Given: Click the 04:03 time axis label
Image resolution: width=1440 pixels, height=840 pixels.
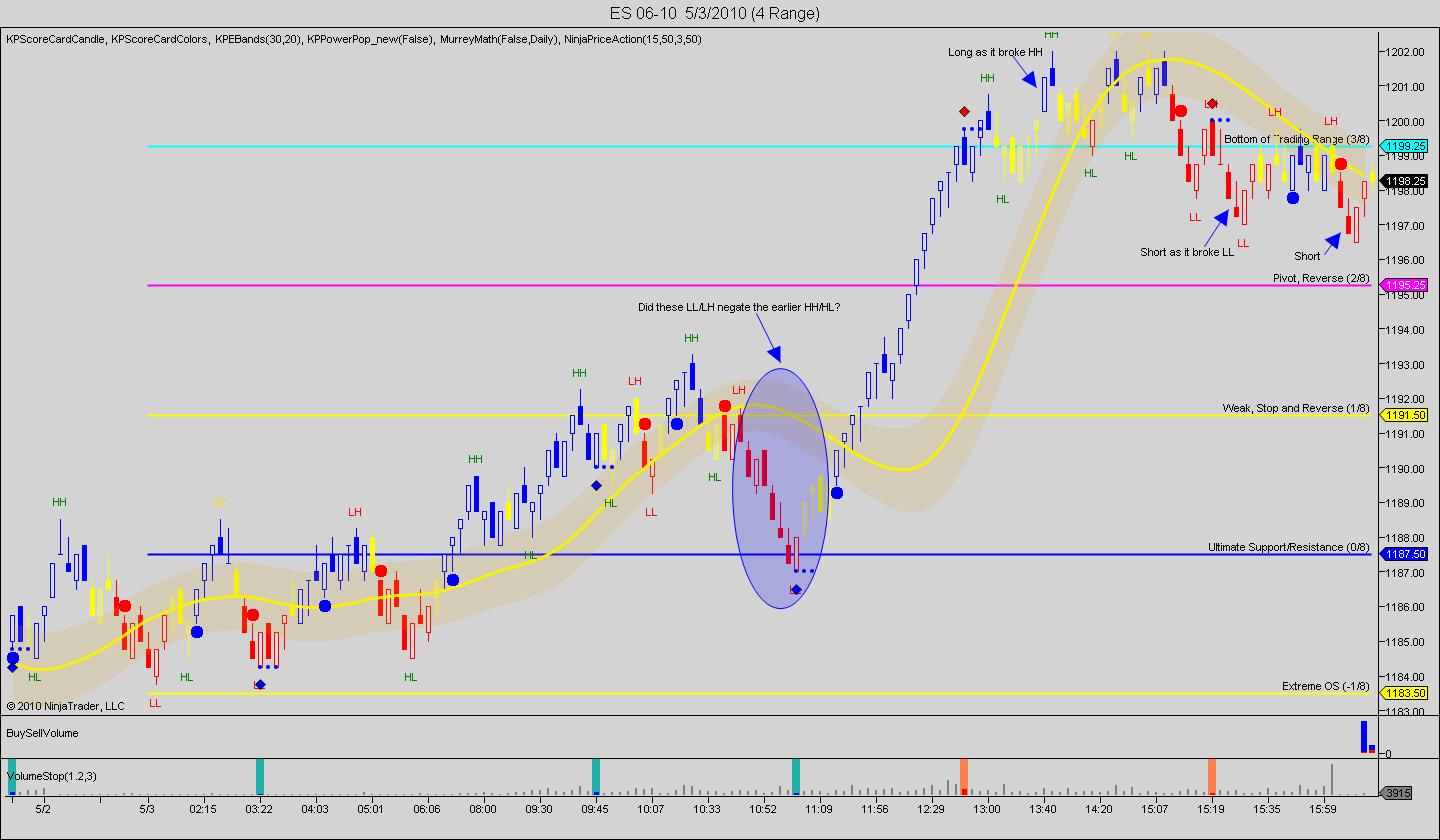Looking at the screenshot, I should 315,808.
